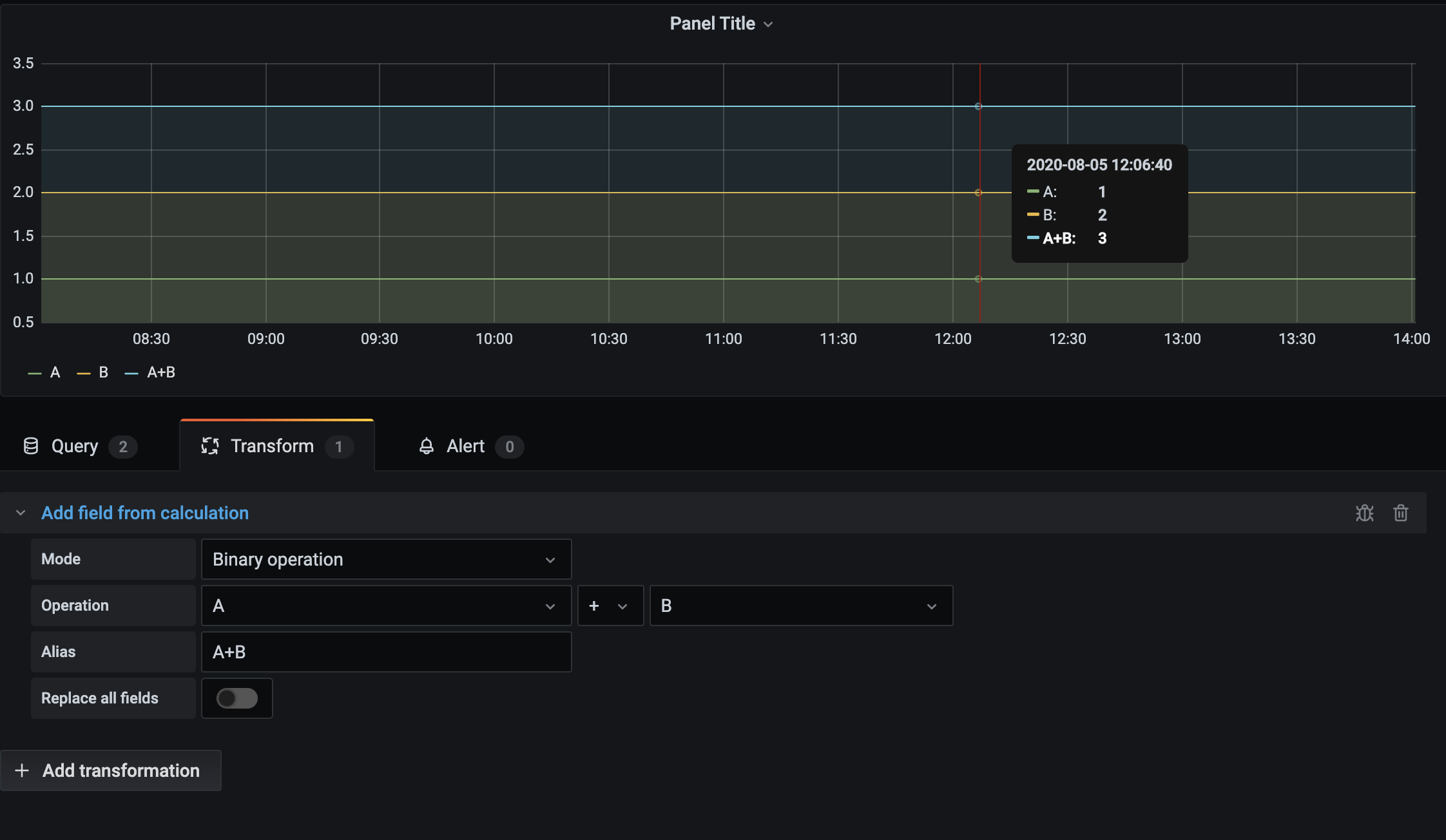
Task: Click the Alias input field containing A+B
Action: point(385,651)
